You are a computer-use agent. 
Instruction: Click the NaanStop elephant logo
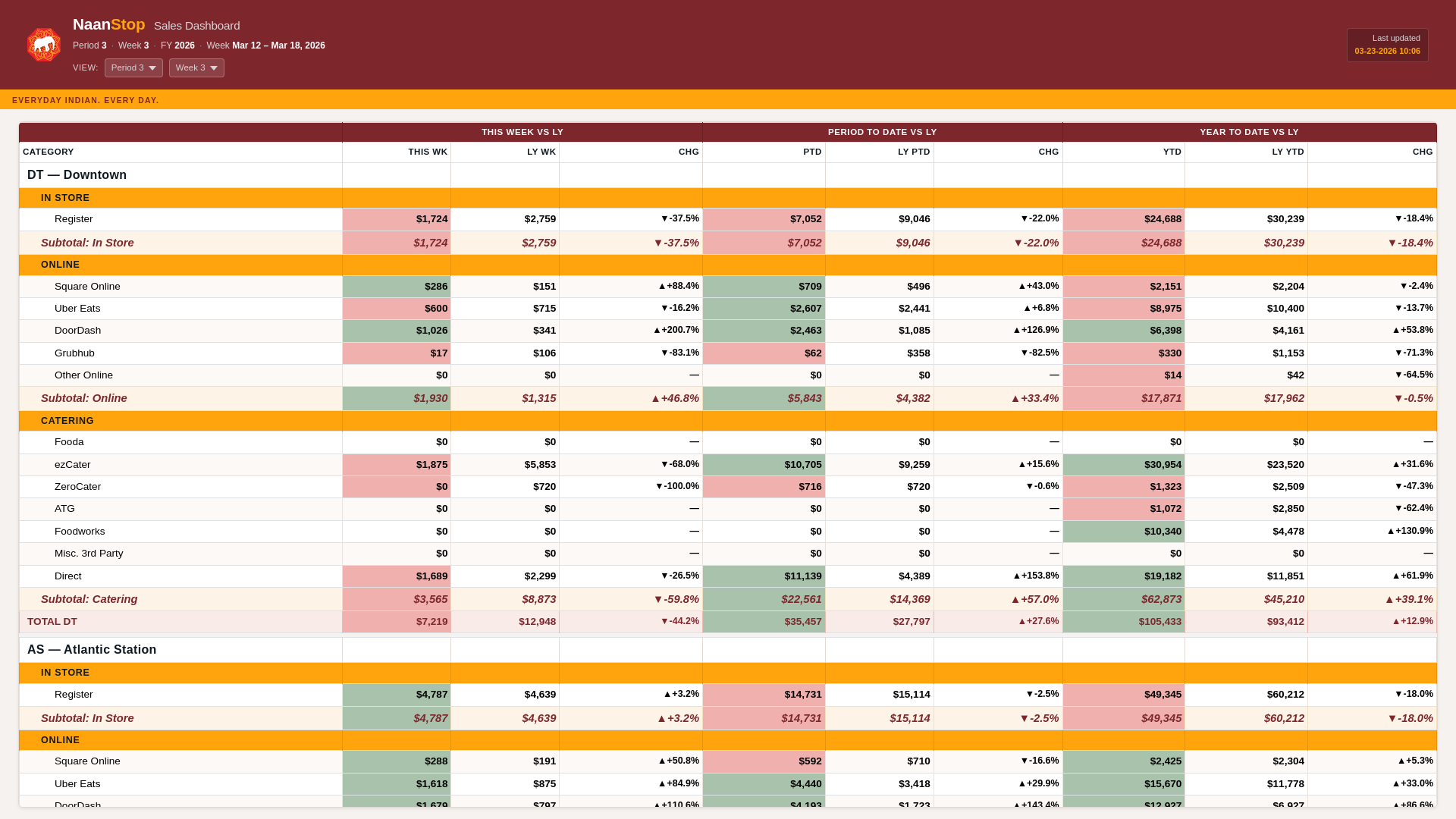(x=44, y=45)
